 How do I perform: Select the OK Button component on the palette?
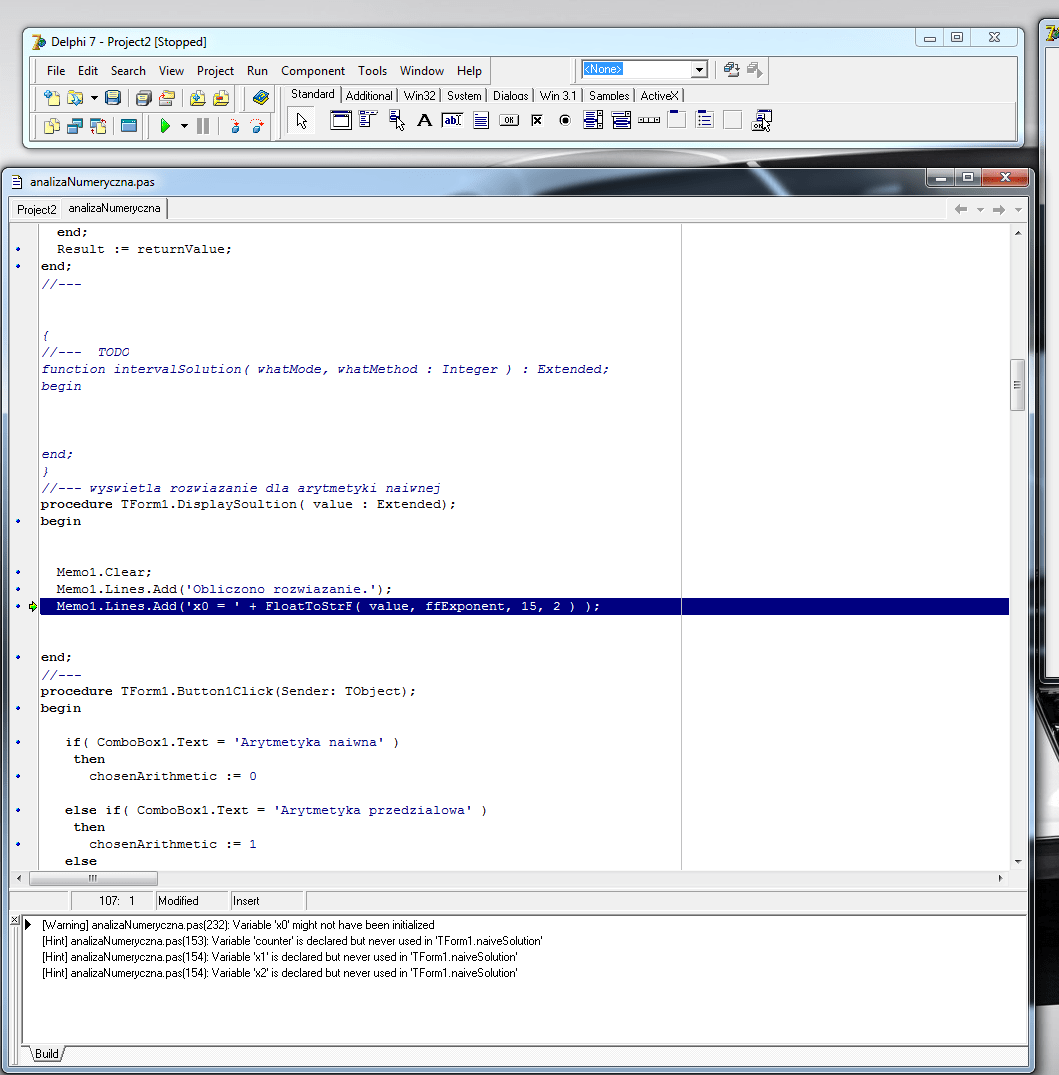[509, 119]
